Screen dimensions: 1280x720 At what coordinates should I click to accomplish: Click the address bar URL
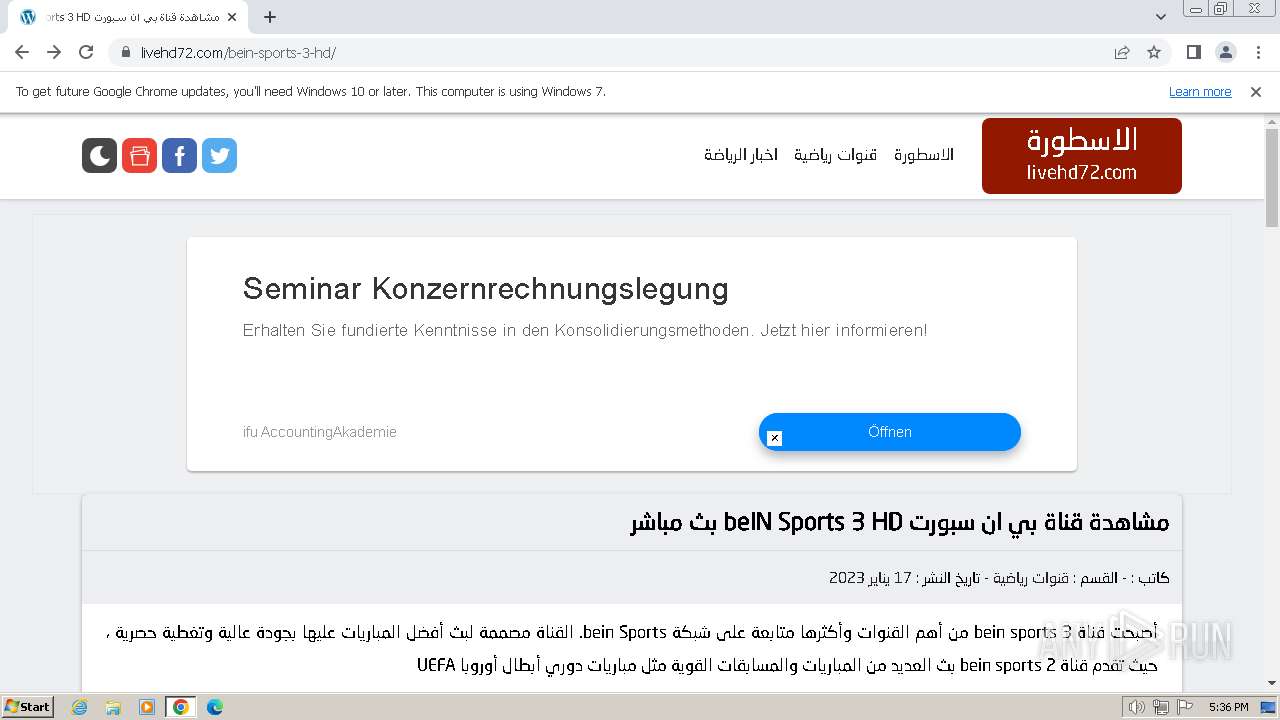(x=238, y=53)
